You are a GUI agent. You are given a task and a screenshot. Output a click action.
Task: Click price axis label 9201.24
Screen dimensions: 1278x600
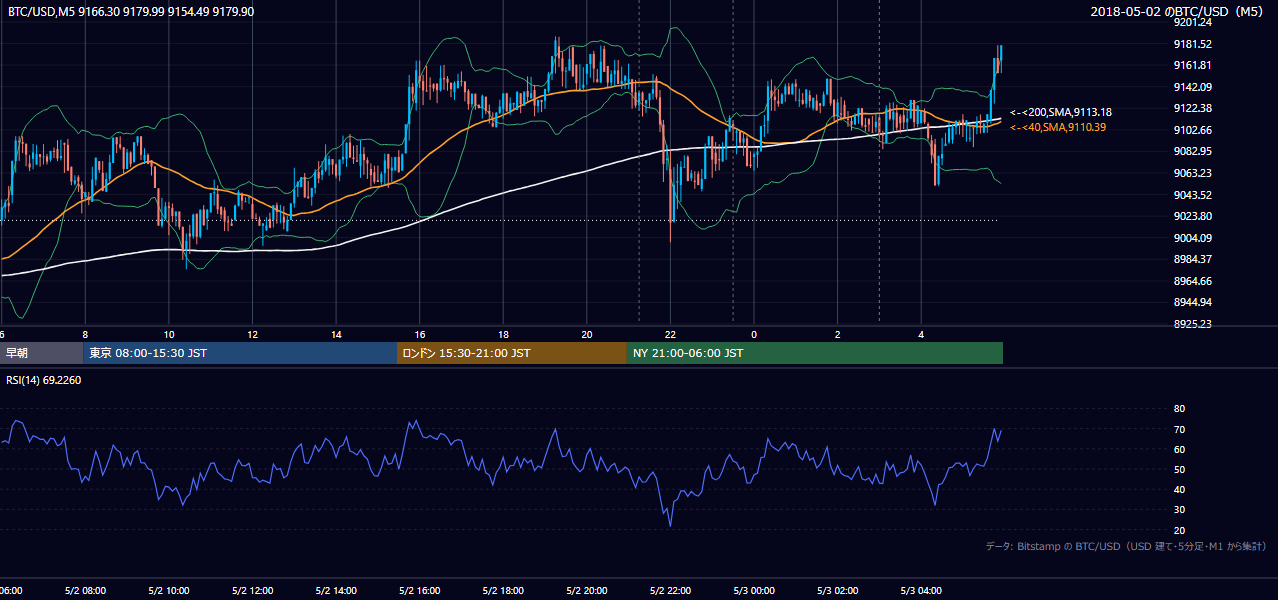1192,22
